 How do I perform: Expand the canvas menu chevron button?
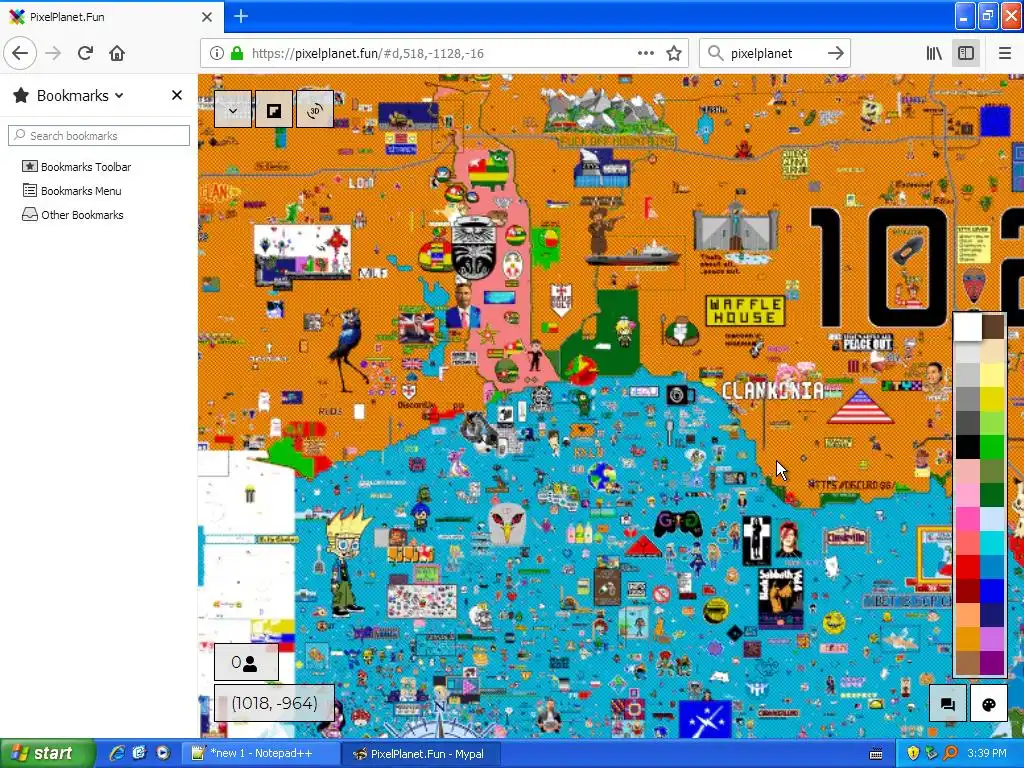pos(233,110)
